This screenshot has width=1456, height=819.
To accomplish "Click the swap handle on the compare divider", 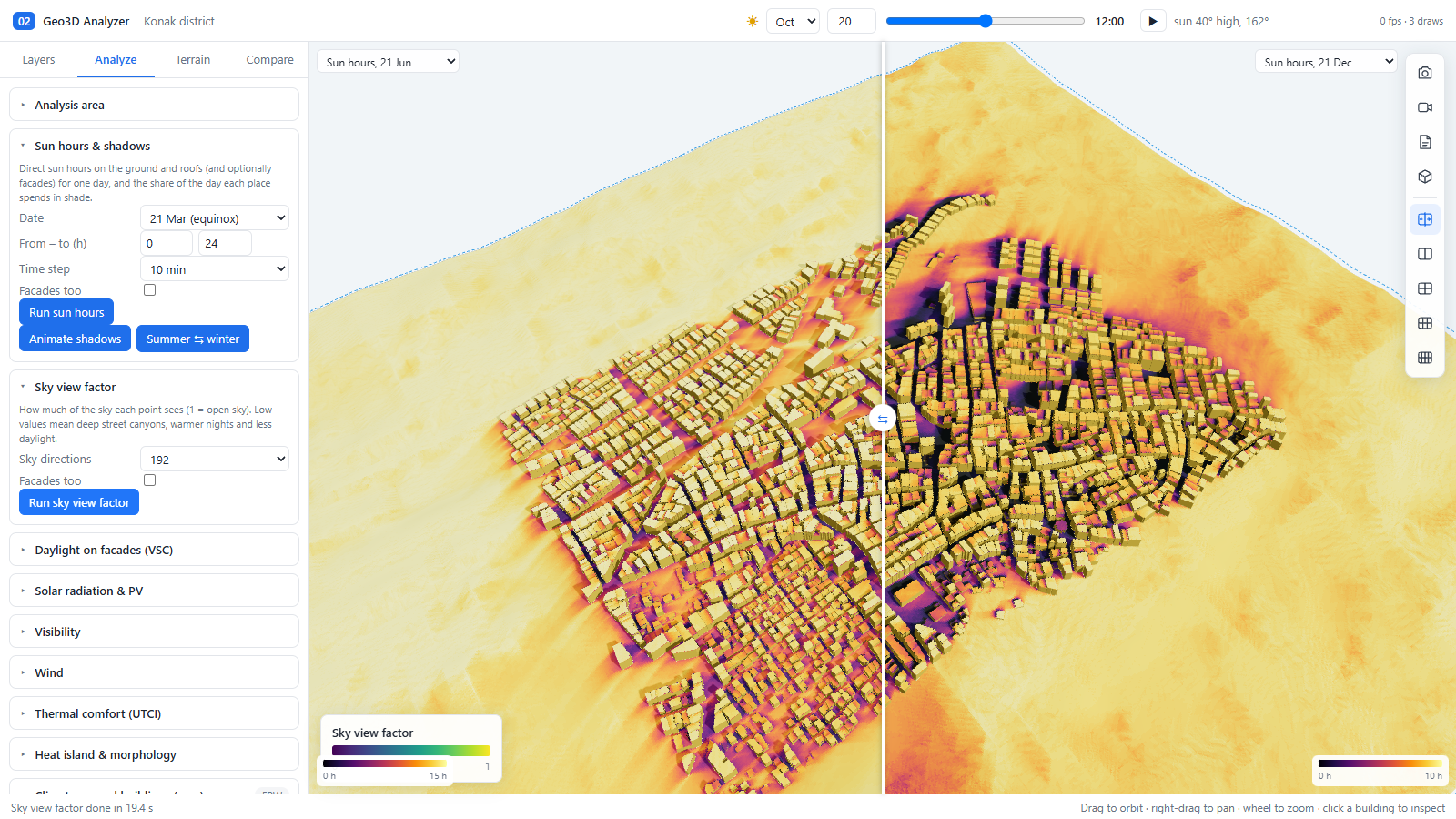I will [882, 419].
